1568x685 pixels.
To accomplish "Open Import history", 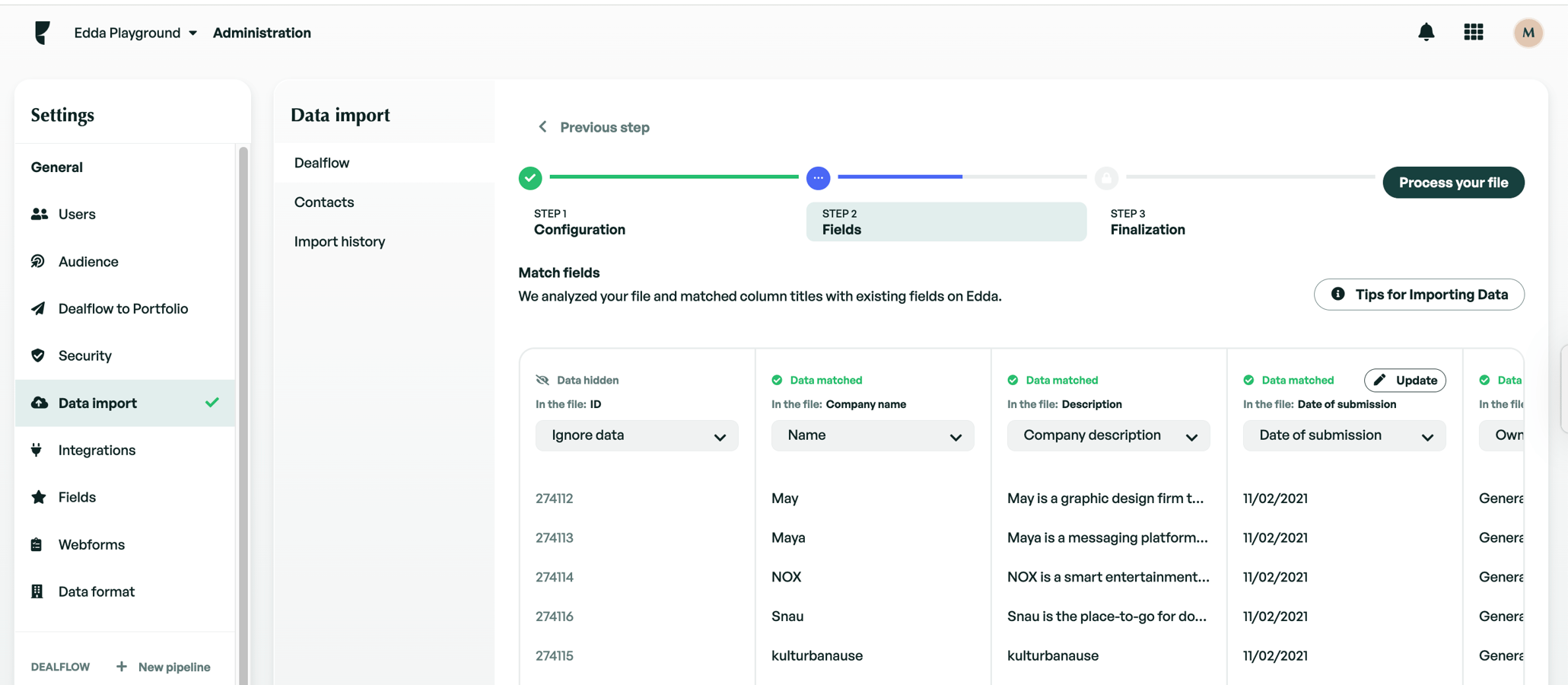I will 384,241.
